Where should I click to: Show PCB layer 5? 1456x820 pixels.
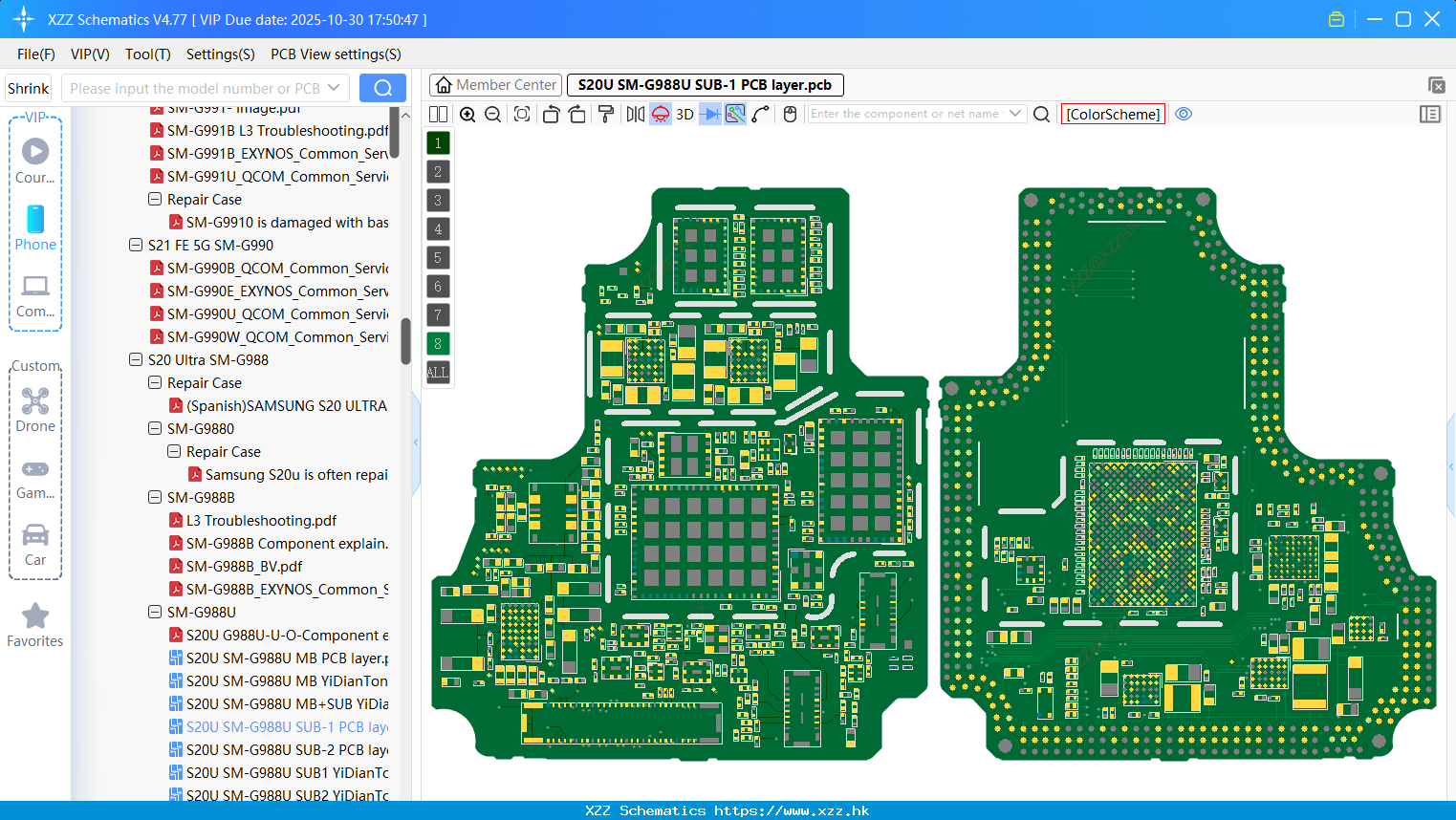click(x=438, y=257)
